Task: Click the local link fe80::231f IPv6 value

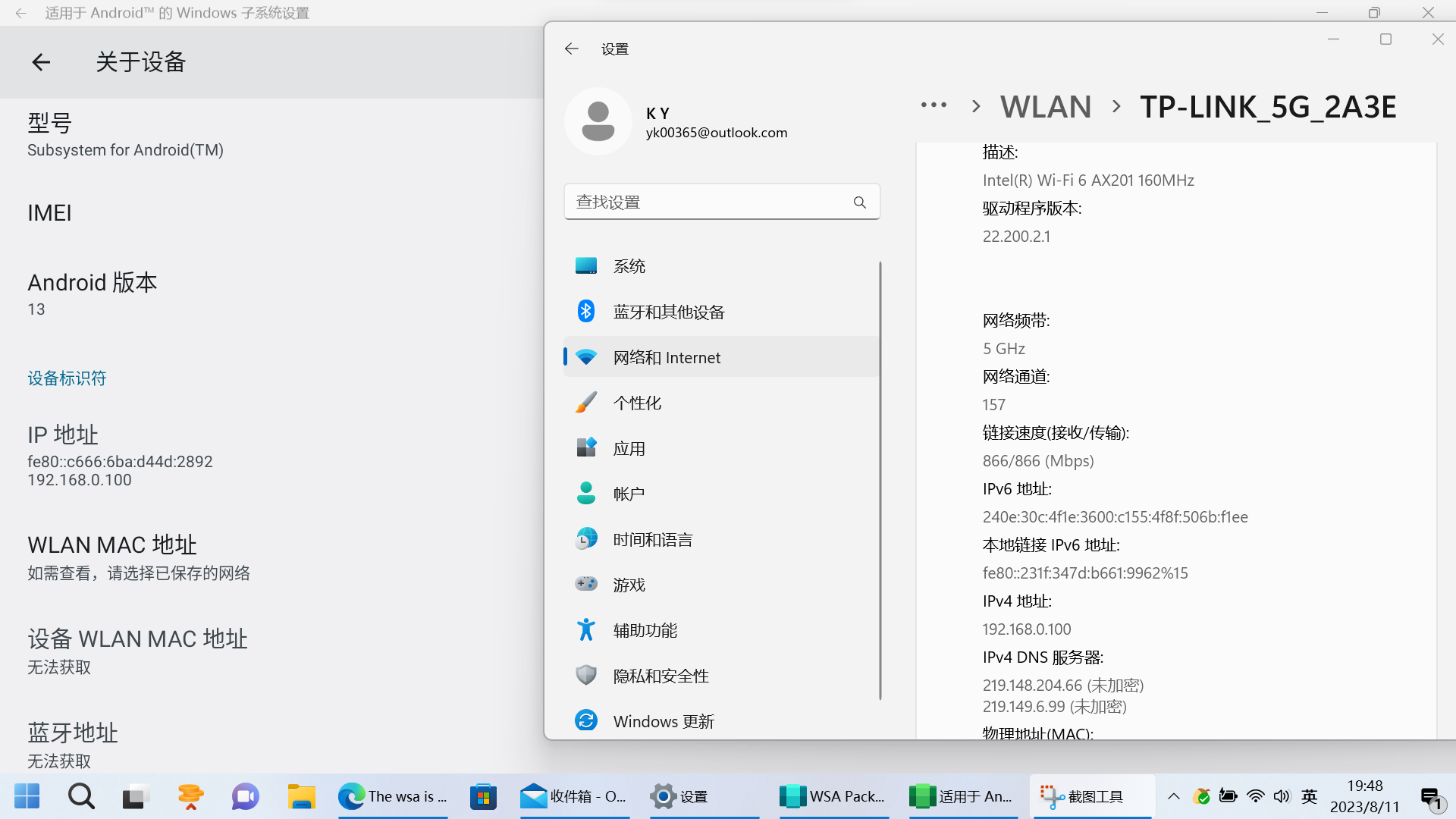Action: (1085, 573)
